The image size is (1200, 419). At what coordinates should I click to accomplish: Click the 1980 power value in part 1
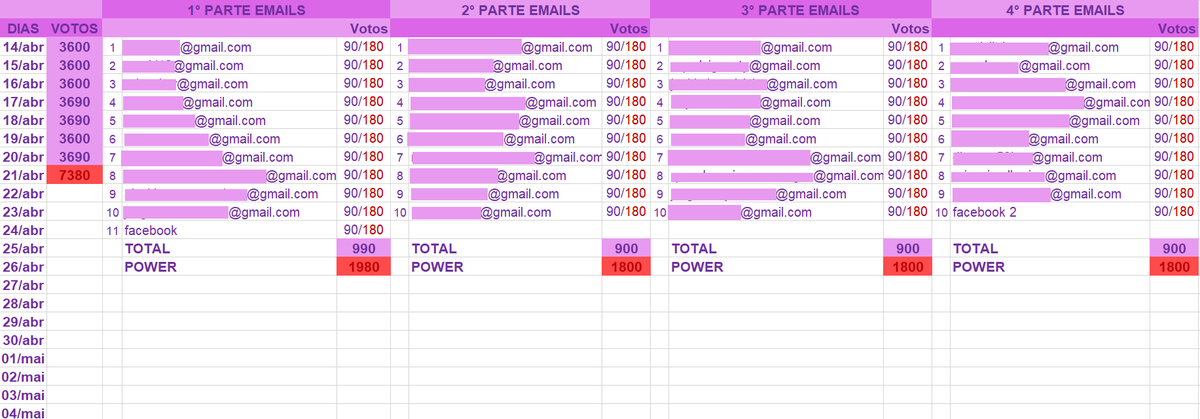363,267
